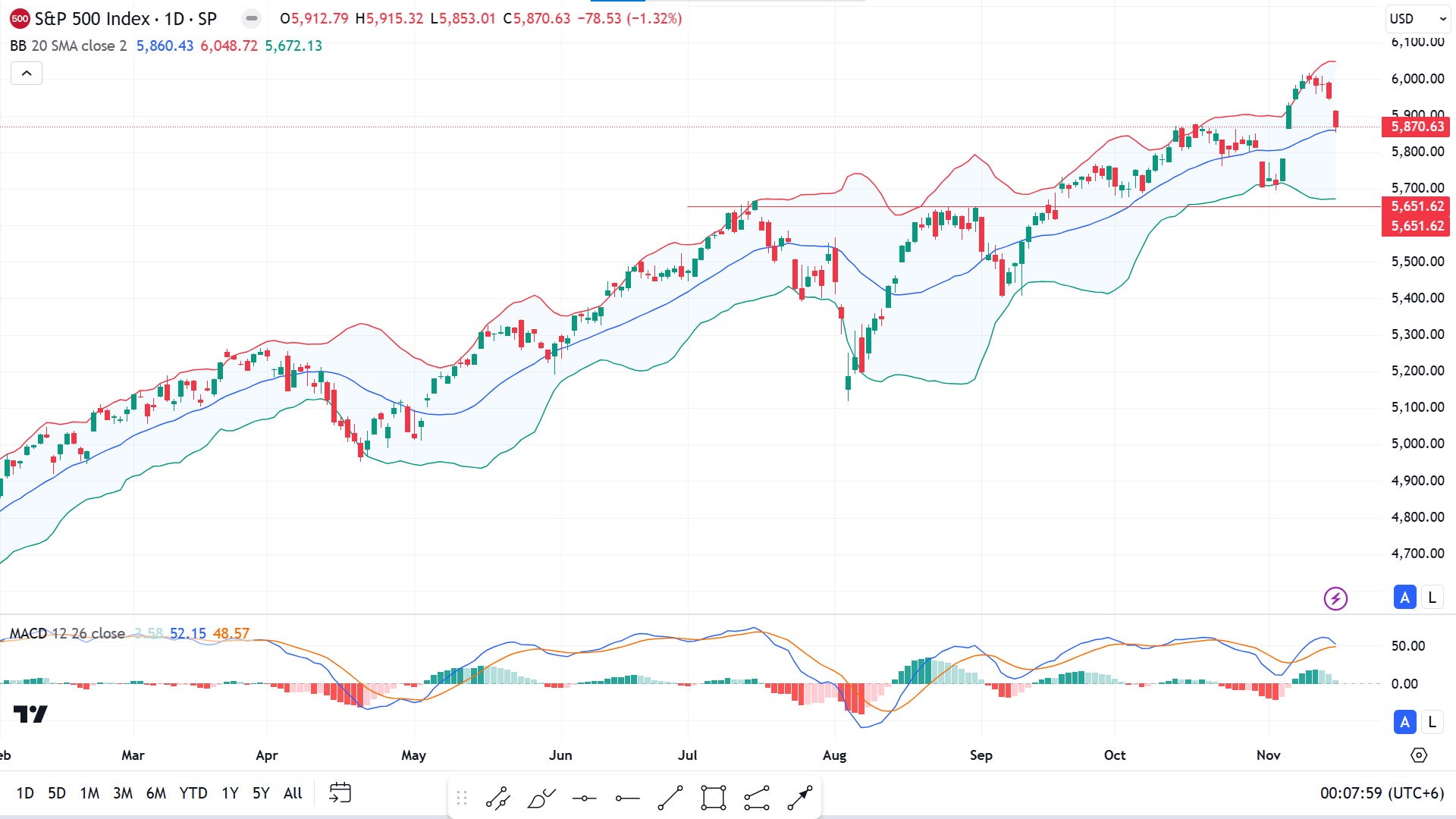The image size is (1456, 819).
Task: Click the S&P 500 symbol logo
Action: point(20,19)
